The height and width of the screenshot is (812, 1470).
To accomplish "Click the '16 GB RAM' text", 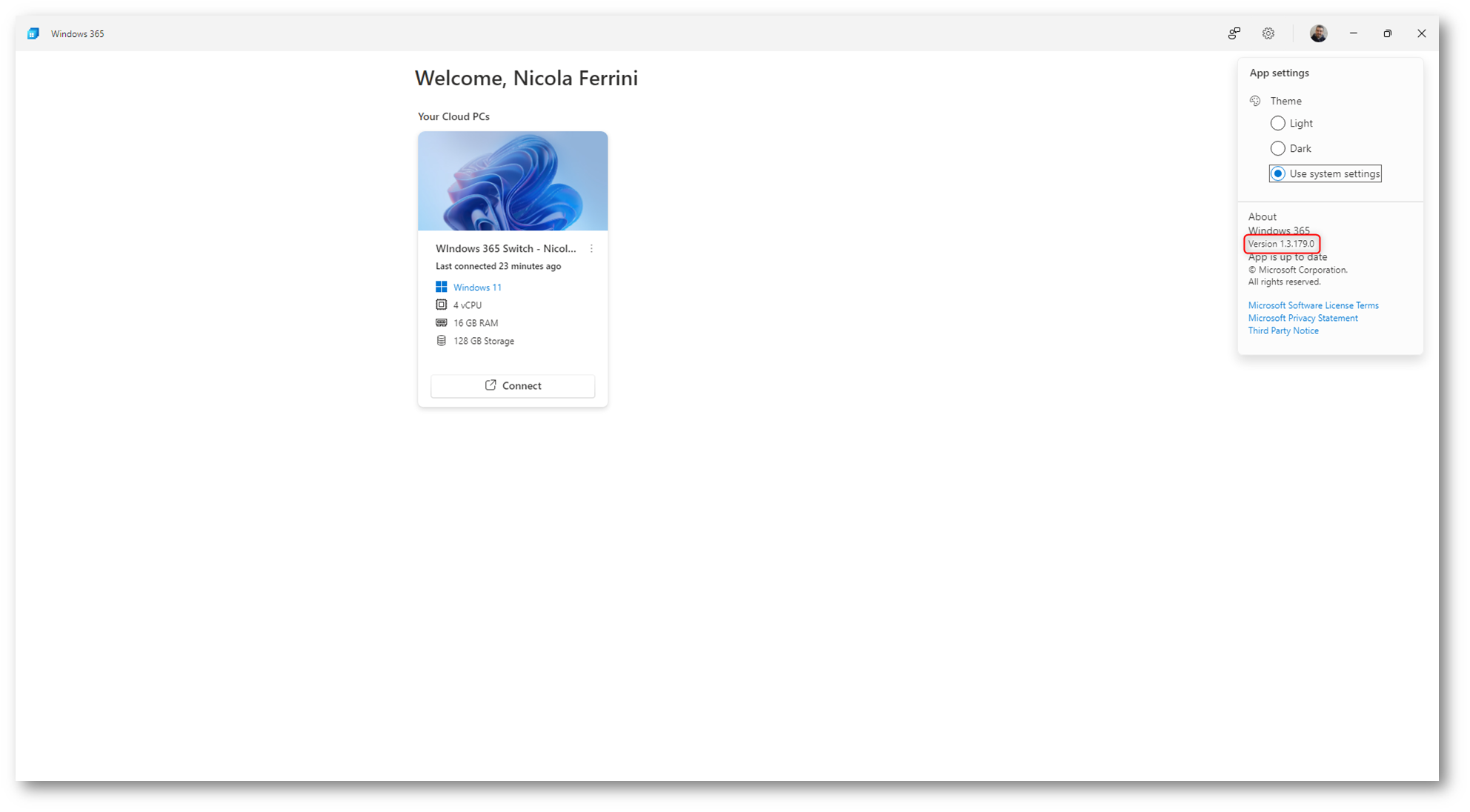I will tap(476, 323).
